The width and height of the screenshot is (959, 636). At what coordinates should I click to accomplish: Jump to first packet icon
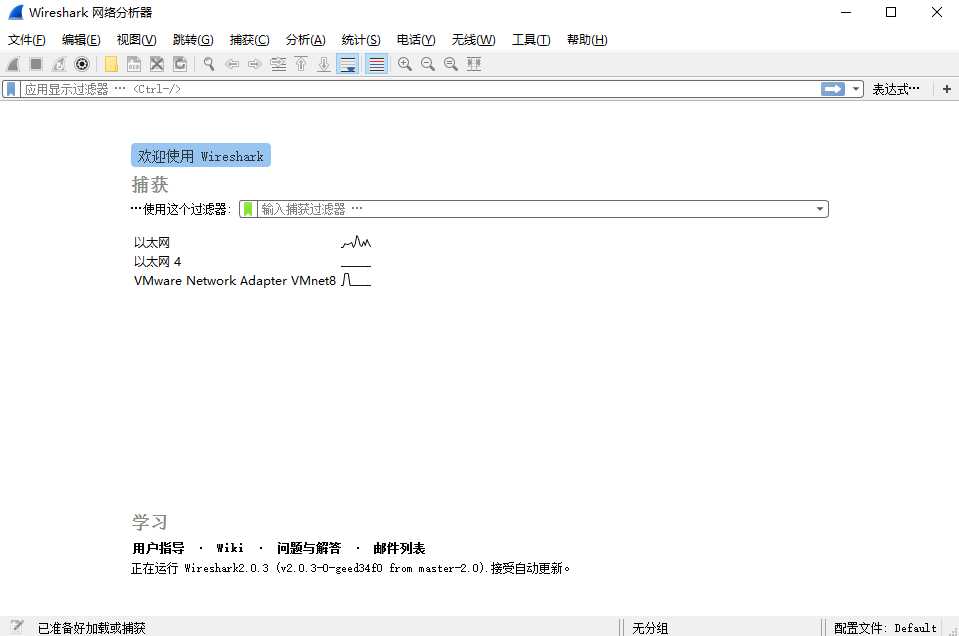pos(301,64)
